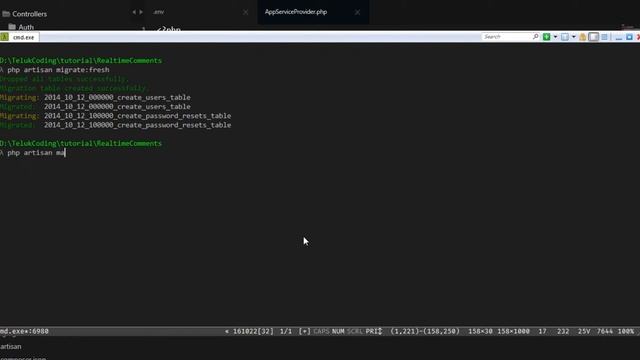Click the Controllers folder icon
The width and height of the screenshot is (640, 360).
tap(6, 14)
